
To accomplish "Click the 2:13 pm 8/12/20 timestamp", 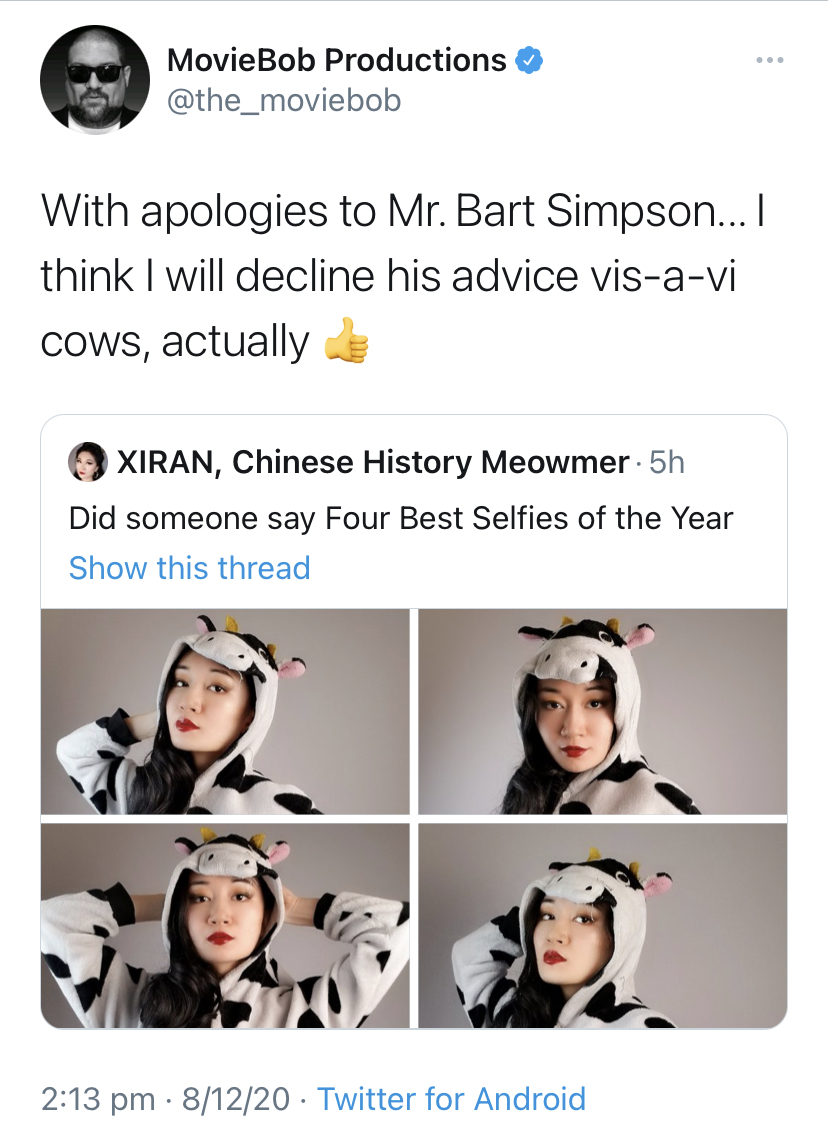I will click(x=165, y=1098).
